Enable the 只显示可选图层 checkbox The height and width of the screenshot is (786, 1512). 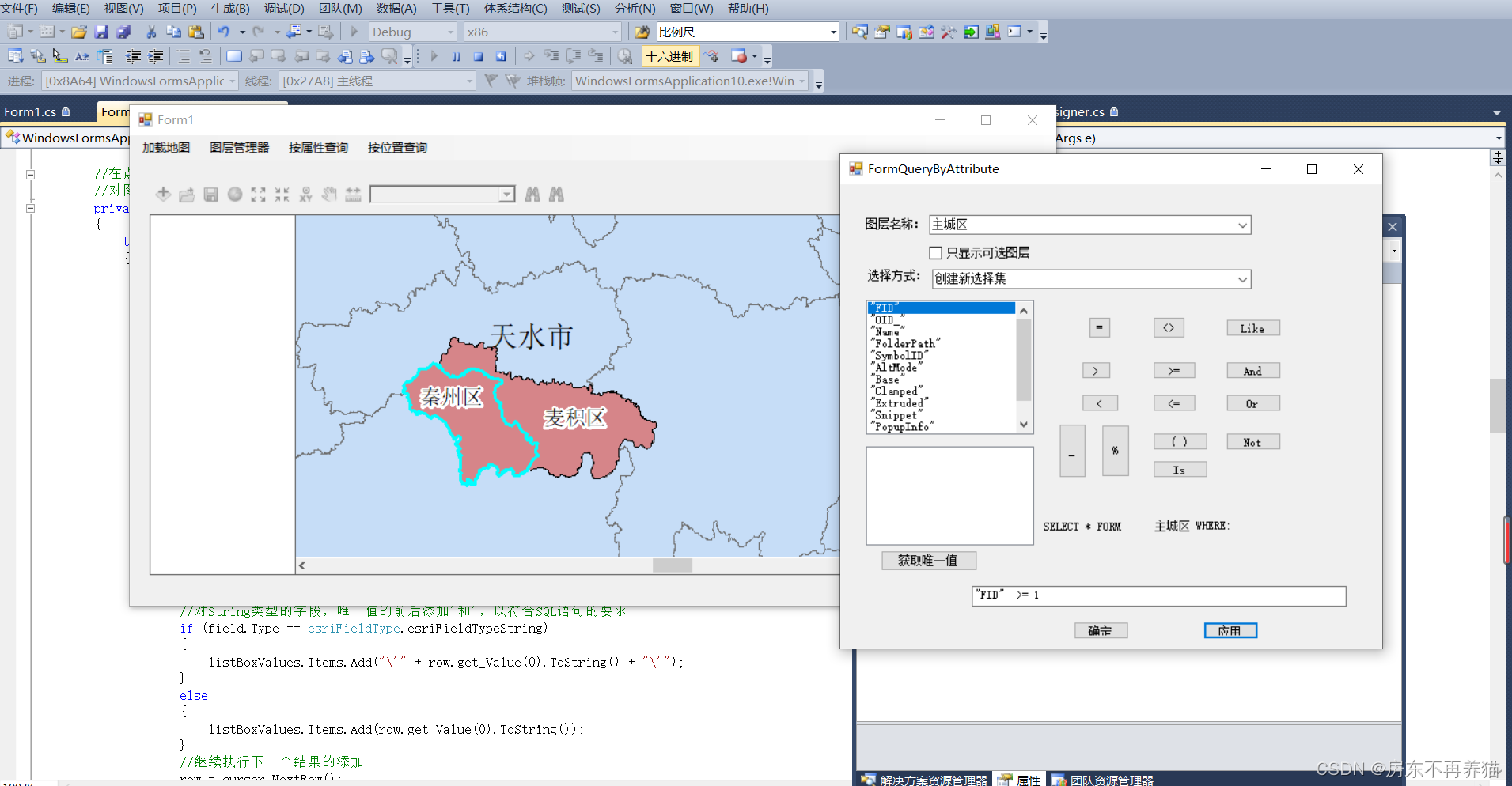click(x=935, y=253)
